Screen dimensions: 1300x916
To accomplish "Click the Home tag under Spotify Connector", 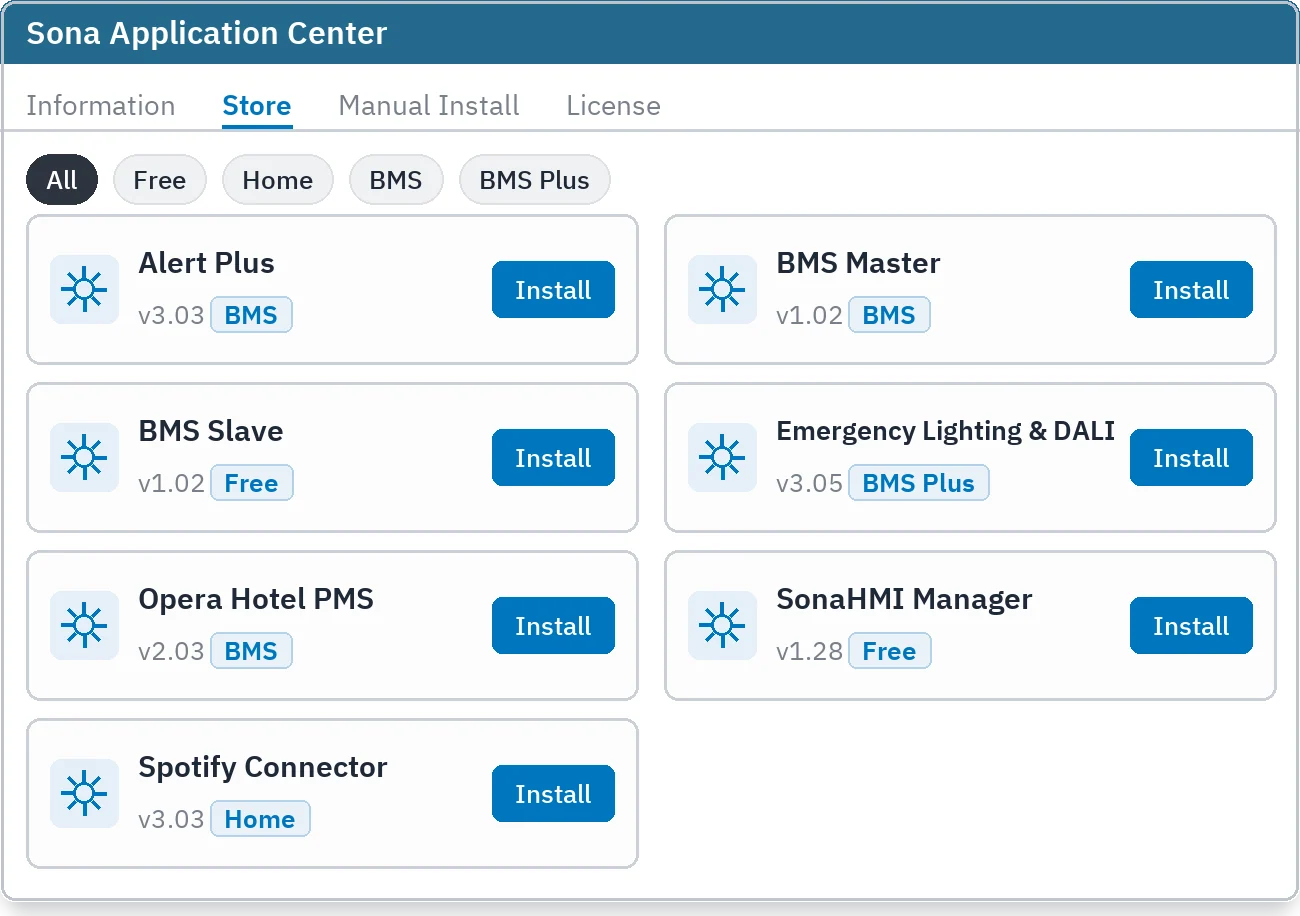I will click(260, 819).
